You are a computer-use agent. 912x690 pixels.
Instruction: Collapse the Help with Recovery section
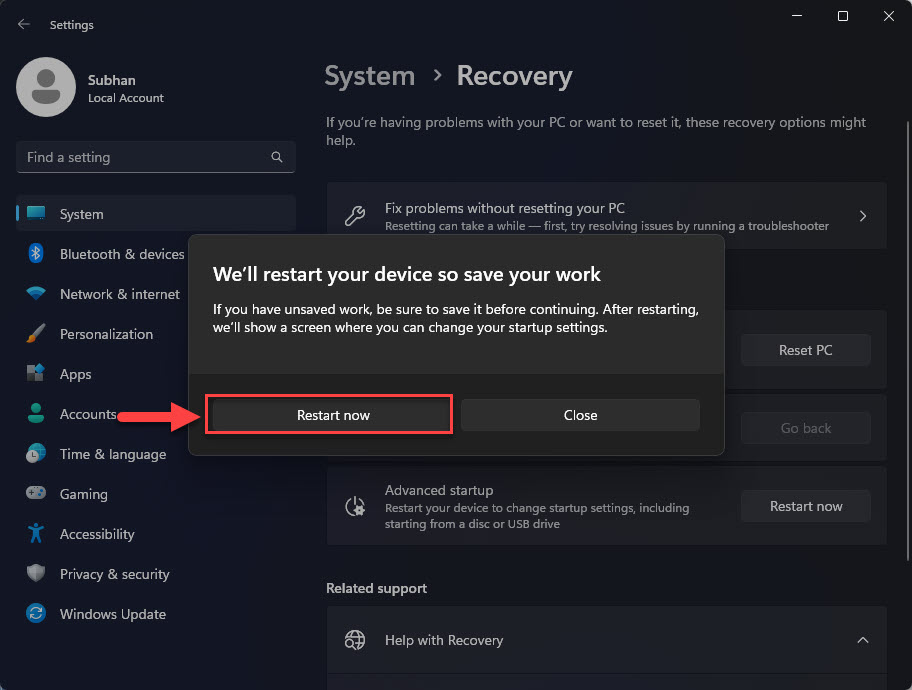[x=862, y=640]
